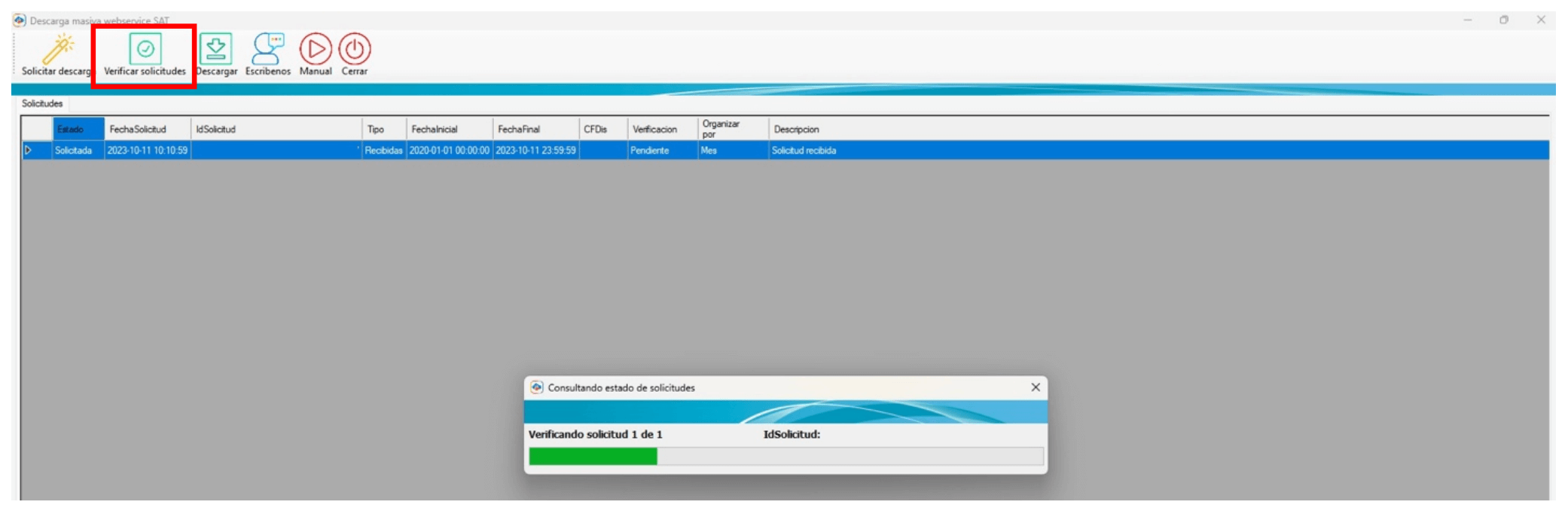1568x514 pixels.
Task: Click the Cerrar power icon
Action: coord(354,50)
